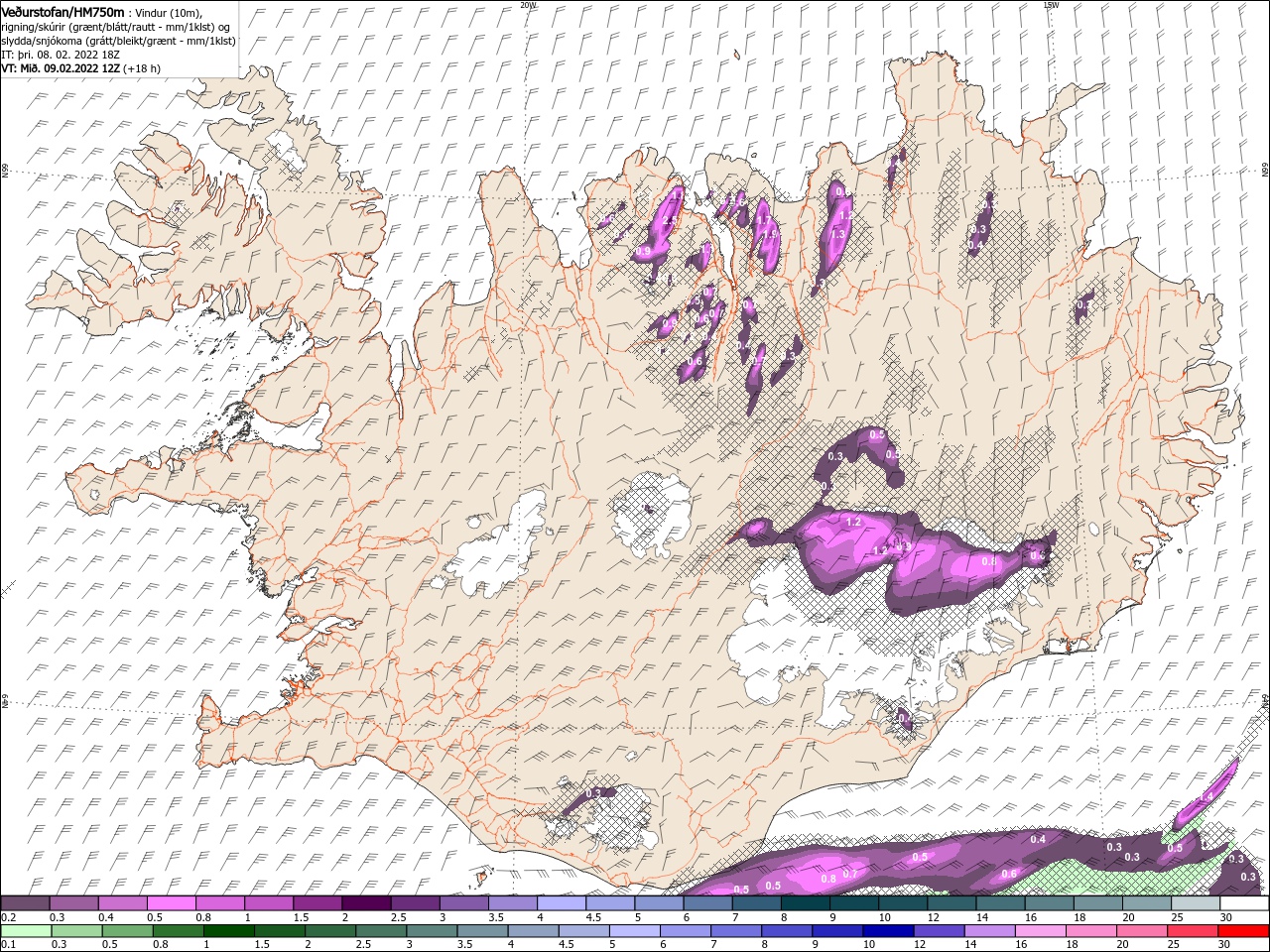Click the "slydda/snjókoma" description line
Screen dimensions: 1270x952
tap(117, 40)
